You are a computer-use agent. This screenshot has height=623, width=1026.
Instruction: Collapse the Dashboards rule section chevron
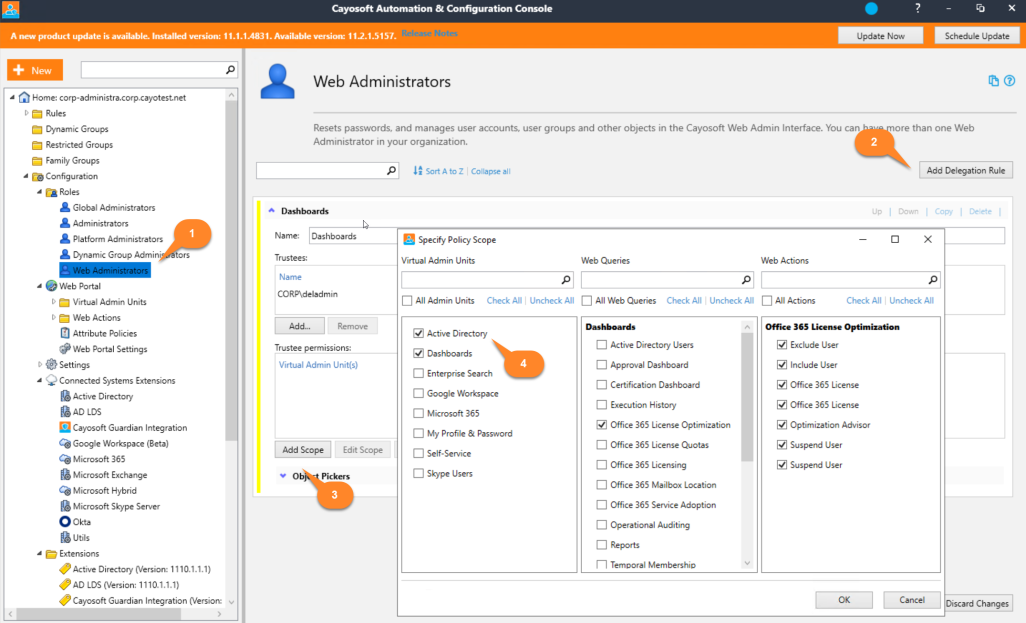point(272,211)
